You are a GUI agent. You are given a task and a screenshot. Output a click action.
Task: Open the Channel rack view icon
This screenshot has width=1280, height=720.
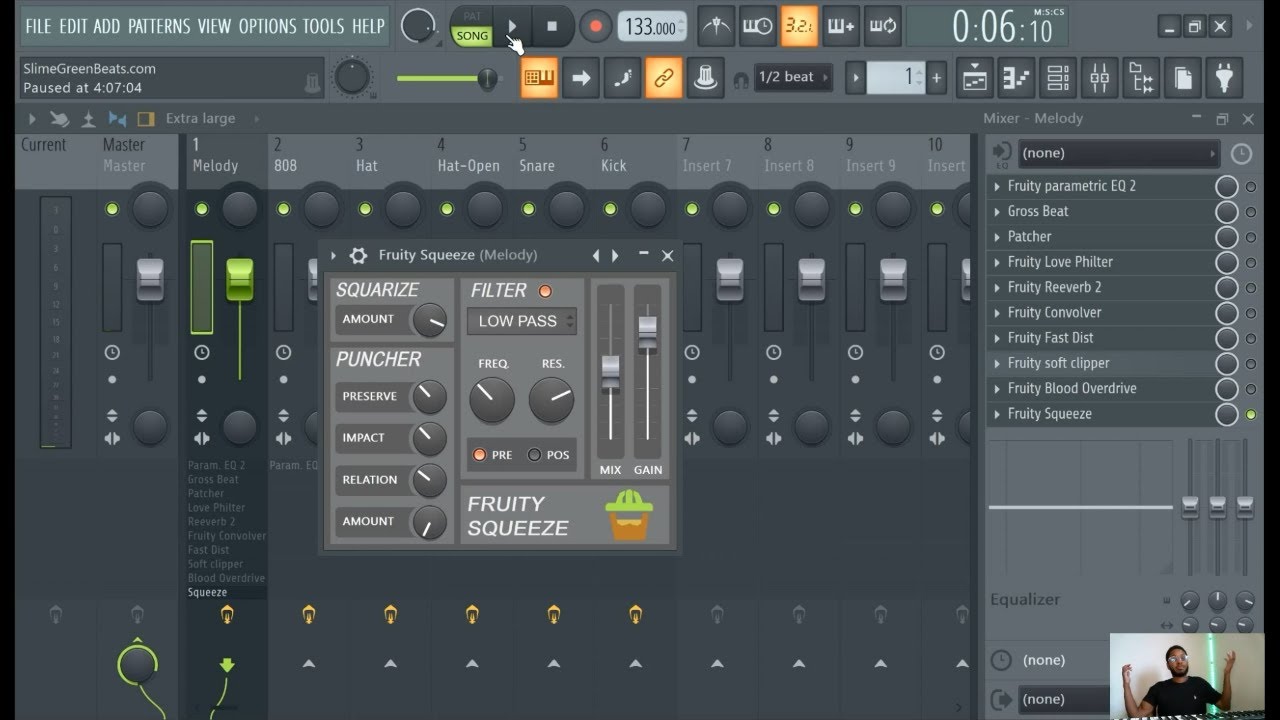tap(1058, 77)
